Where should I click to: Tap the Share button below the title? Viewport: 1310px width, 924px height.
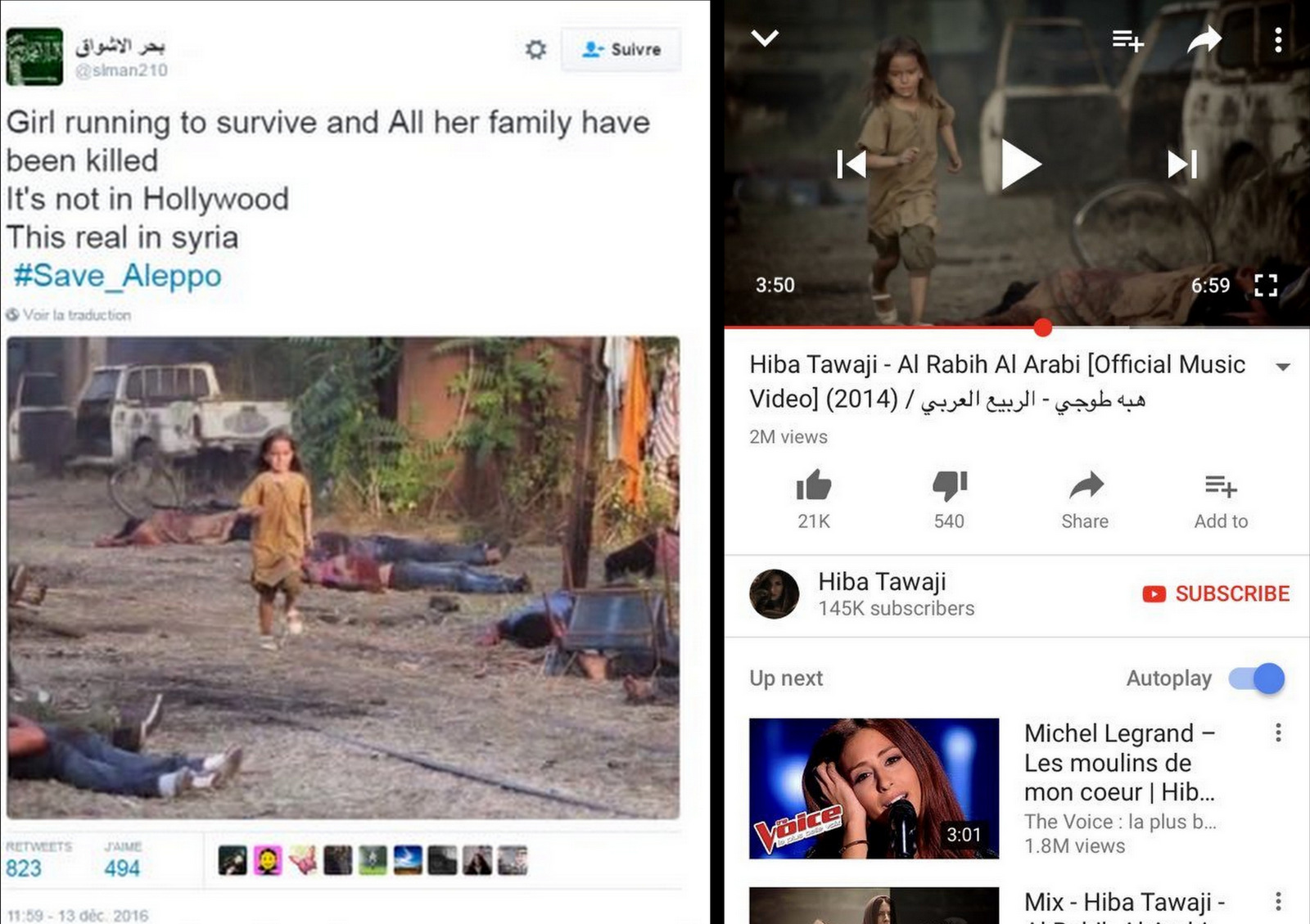(x=1086, y=501)
